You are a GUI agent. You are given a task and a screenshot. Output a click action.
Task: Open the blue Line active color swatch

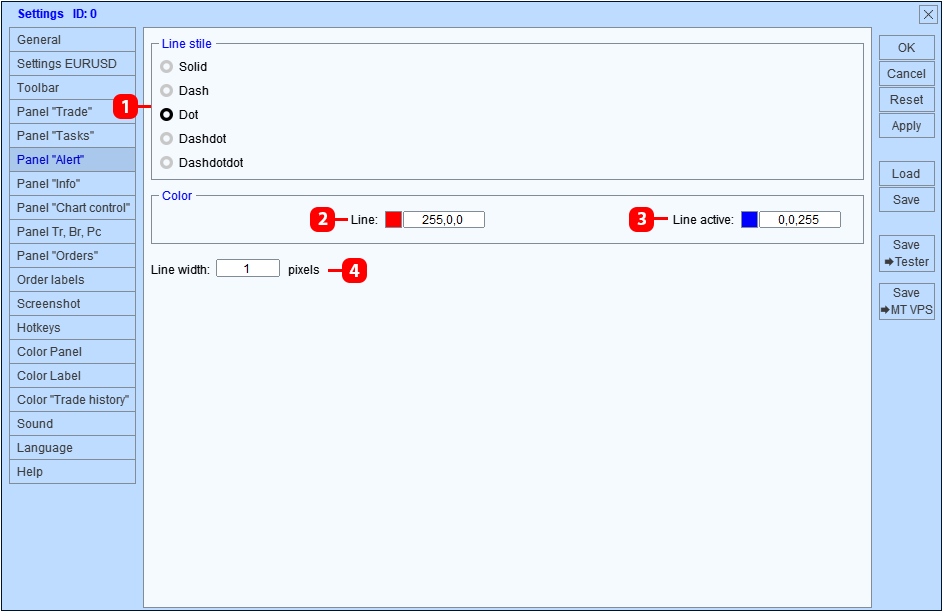[749, 219]
